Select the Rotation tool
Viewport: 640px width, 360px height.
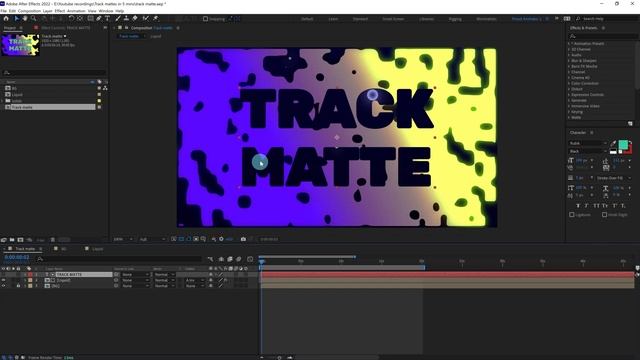coord(71,18)
